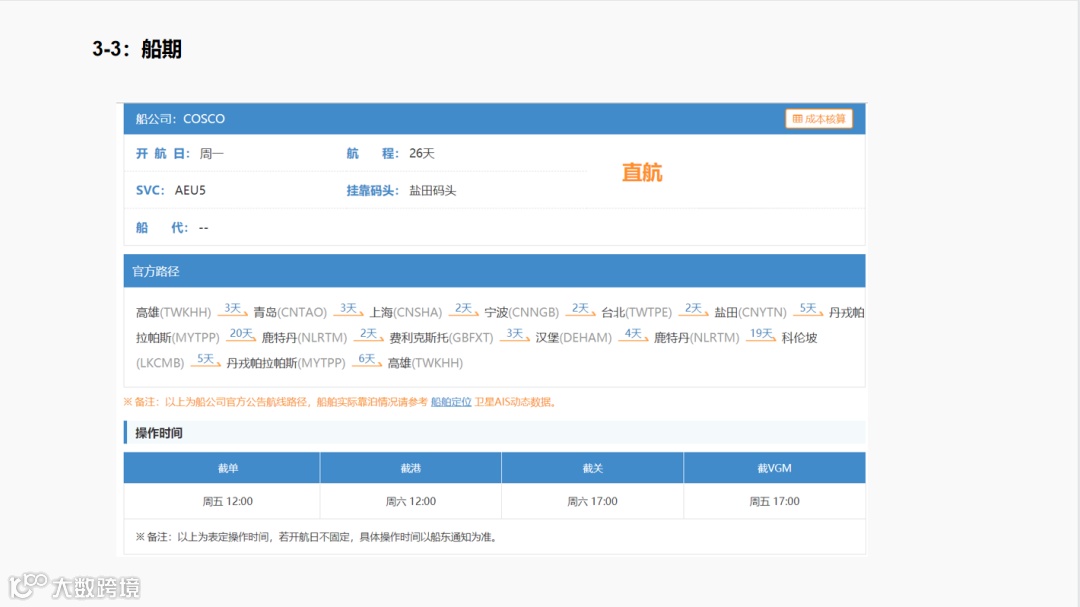Click the 截港 column header
Viewport: 1080px width, 607px height.
tap(411, 468)
